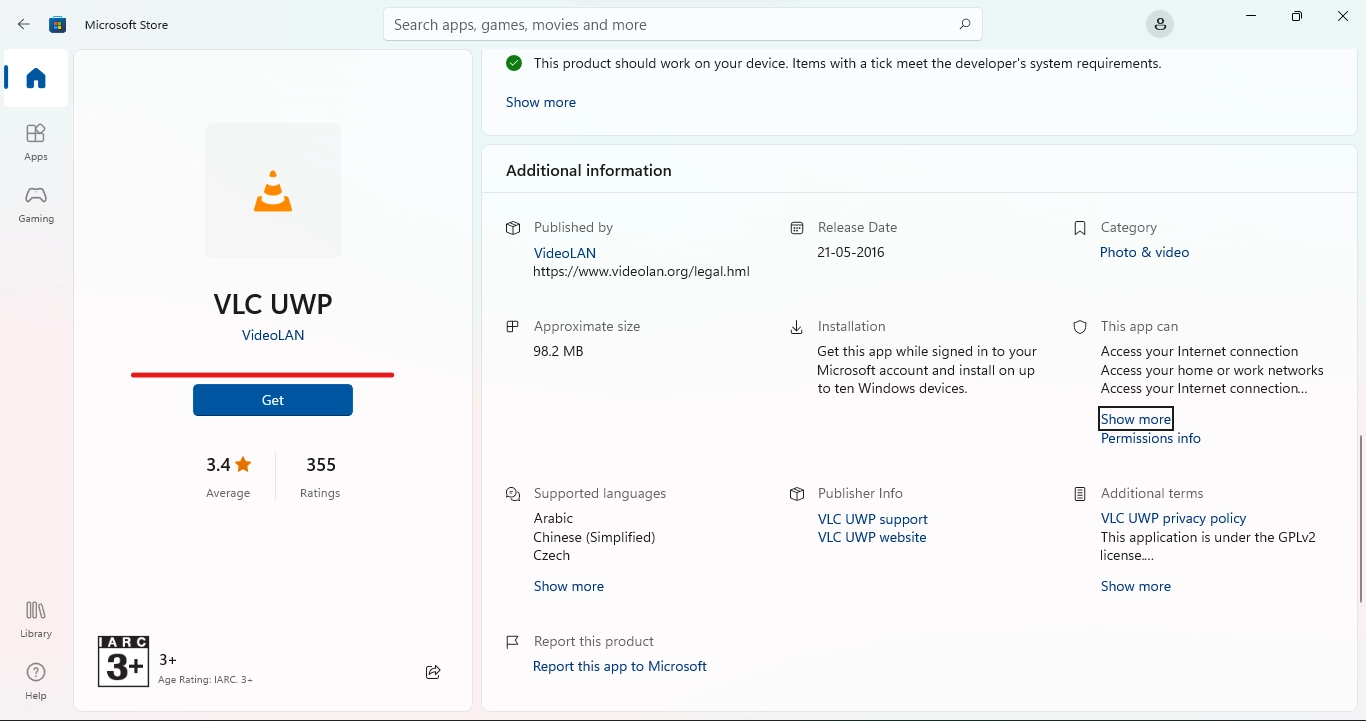Click the Czech language entry
The width and height of the screenshot is (1366, 721).
[x=552, y=555]
